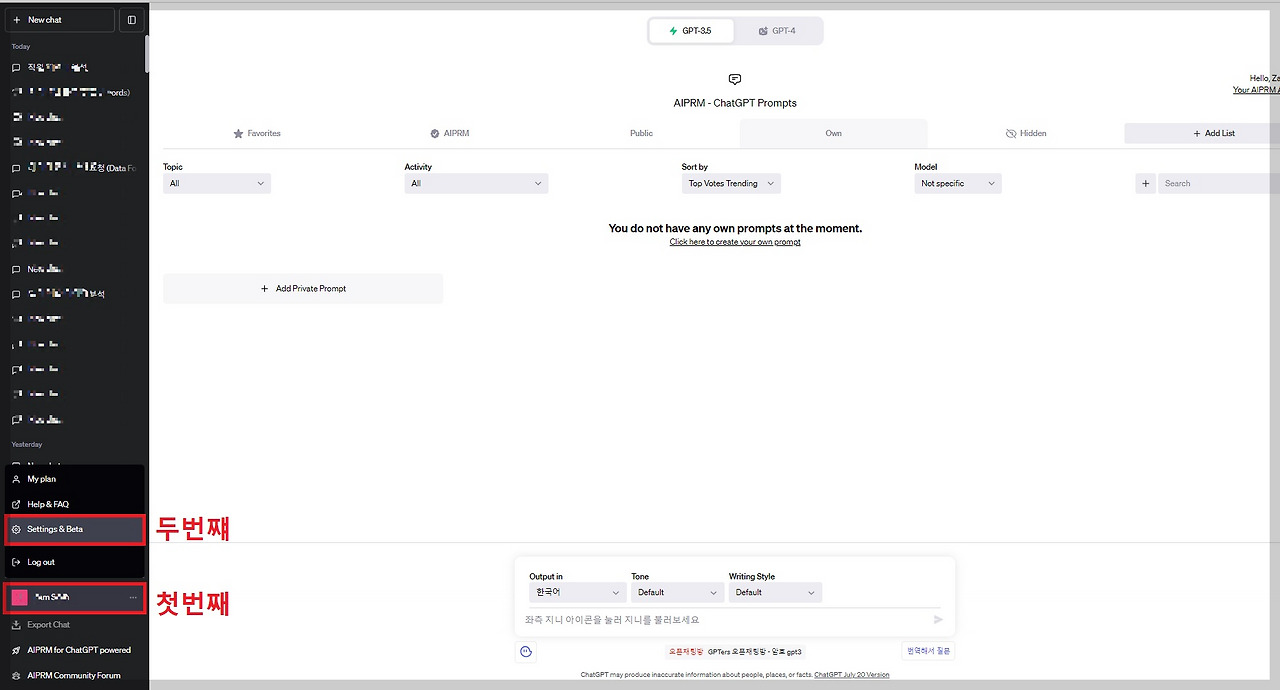Image resolution: width=1280 pixels, height=690 pixels.
Task: Focus the prompt Search field
Action: pos(1219,184)
